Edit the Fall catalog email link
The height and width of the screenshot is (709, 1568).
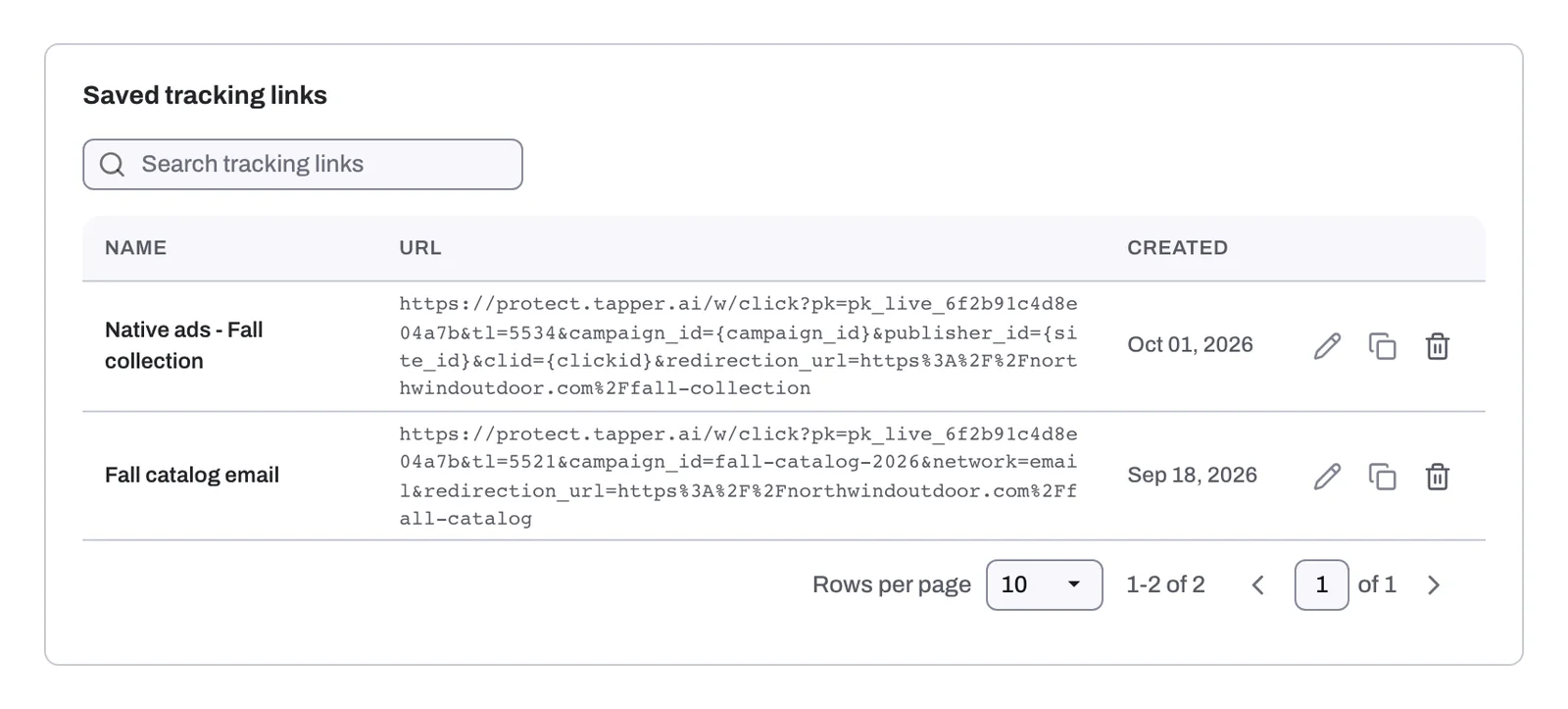click(x=1327, y=477)
